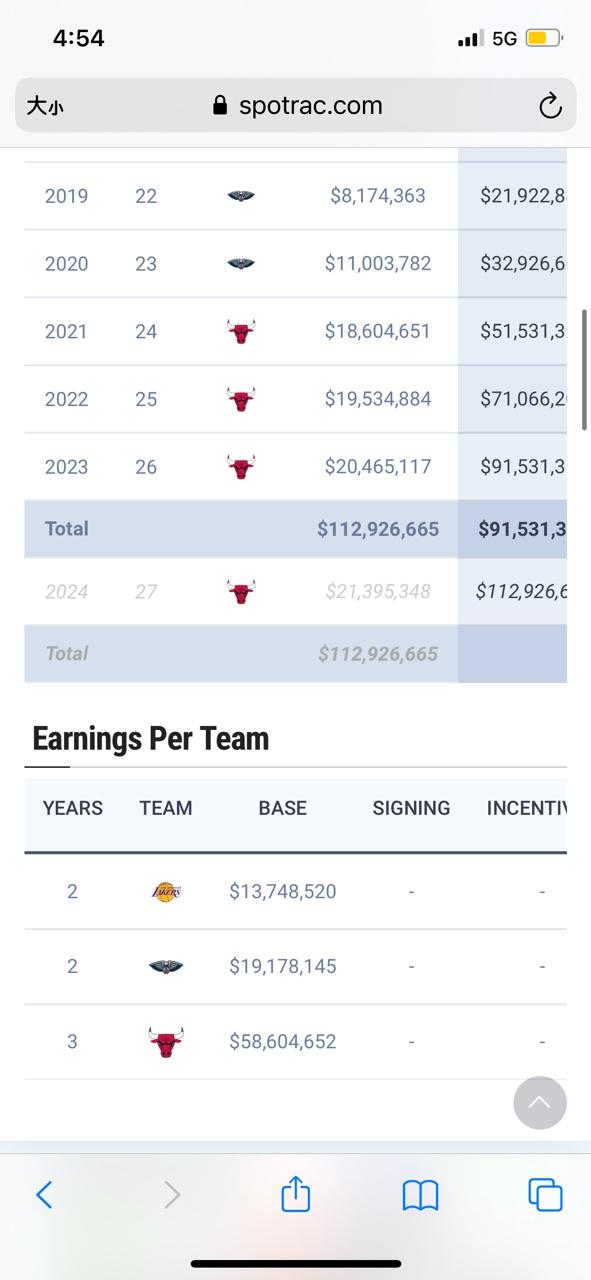Show open tabs overview icon
591x1280 pixels.
pyautogui.click(x=545, y=1195)
